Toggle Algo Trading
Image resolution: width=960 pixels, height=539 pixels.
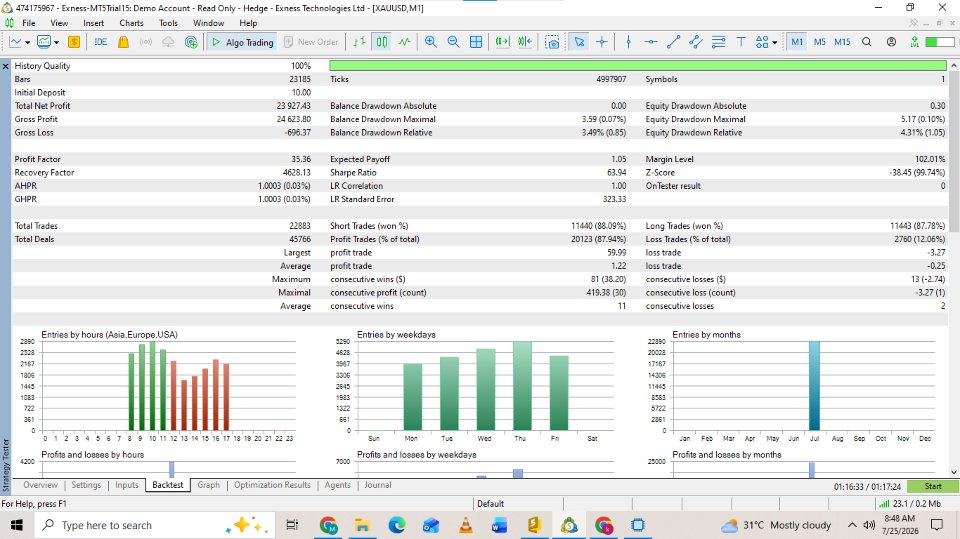pyautogui.click(x=242, y=42)
